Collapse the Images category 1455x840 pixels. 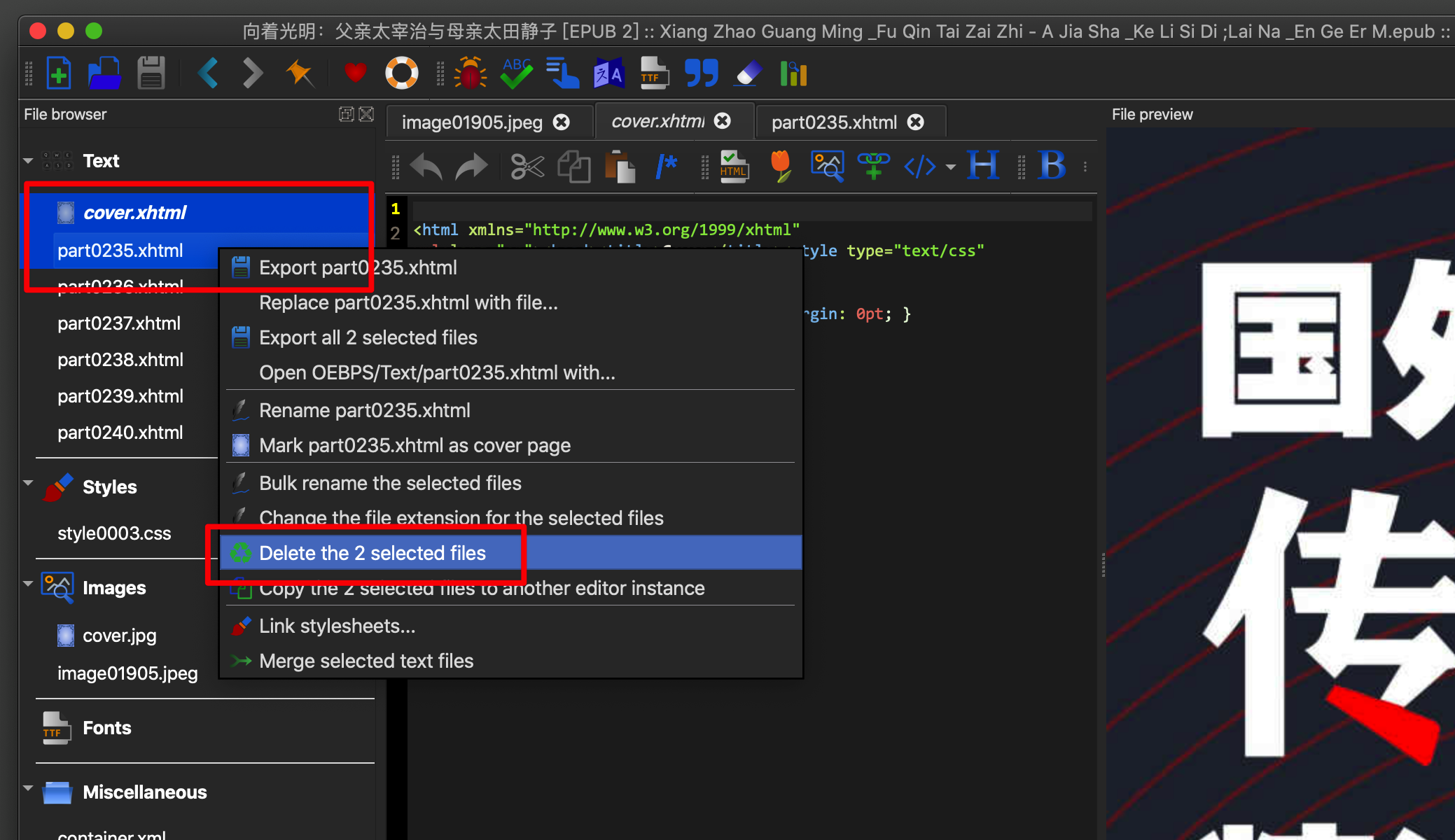coord(28,584)
